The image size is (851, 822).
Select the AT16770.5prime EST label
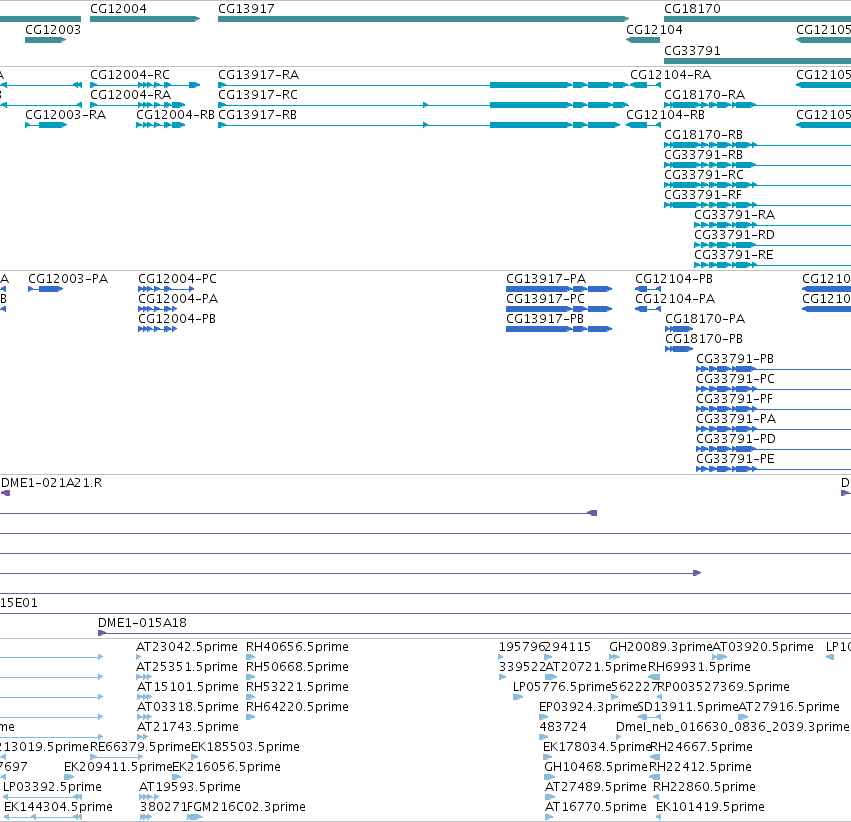[x=596, y=806]
